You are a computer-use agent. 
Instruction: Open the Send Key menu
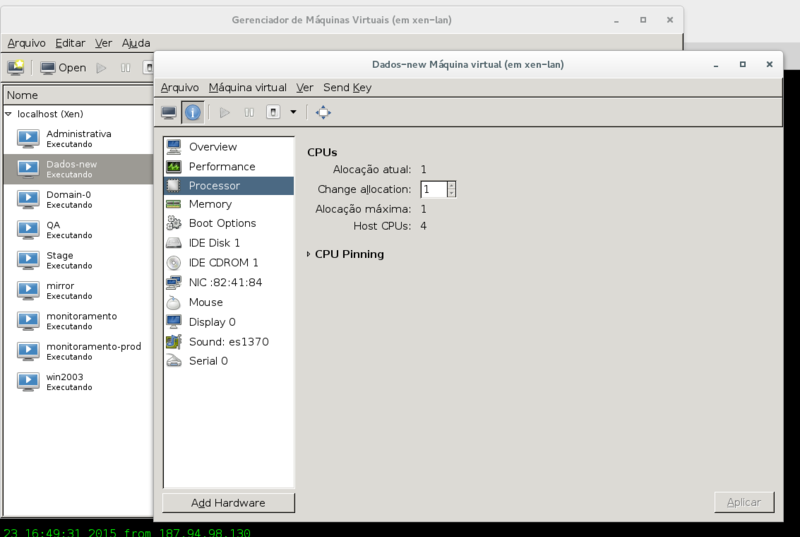click(347, 88)
